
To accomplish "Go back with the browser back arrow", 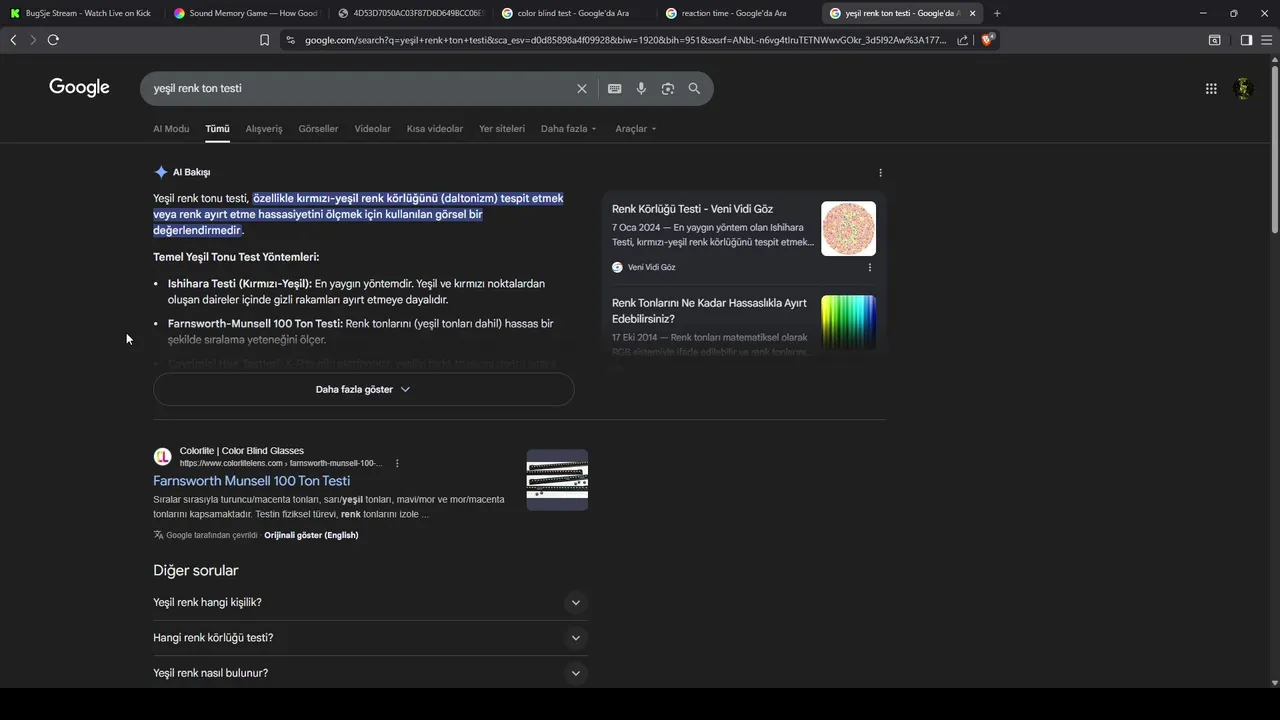I will click(x=13, y=40).
